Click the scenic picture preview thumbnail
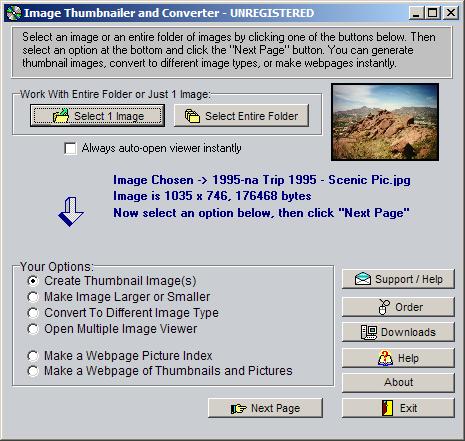This screenshot has height=441, width=465. [385, 122]
